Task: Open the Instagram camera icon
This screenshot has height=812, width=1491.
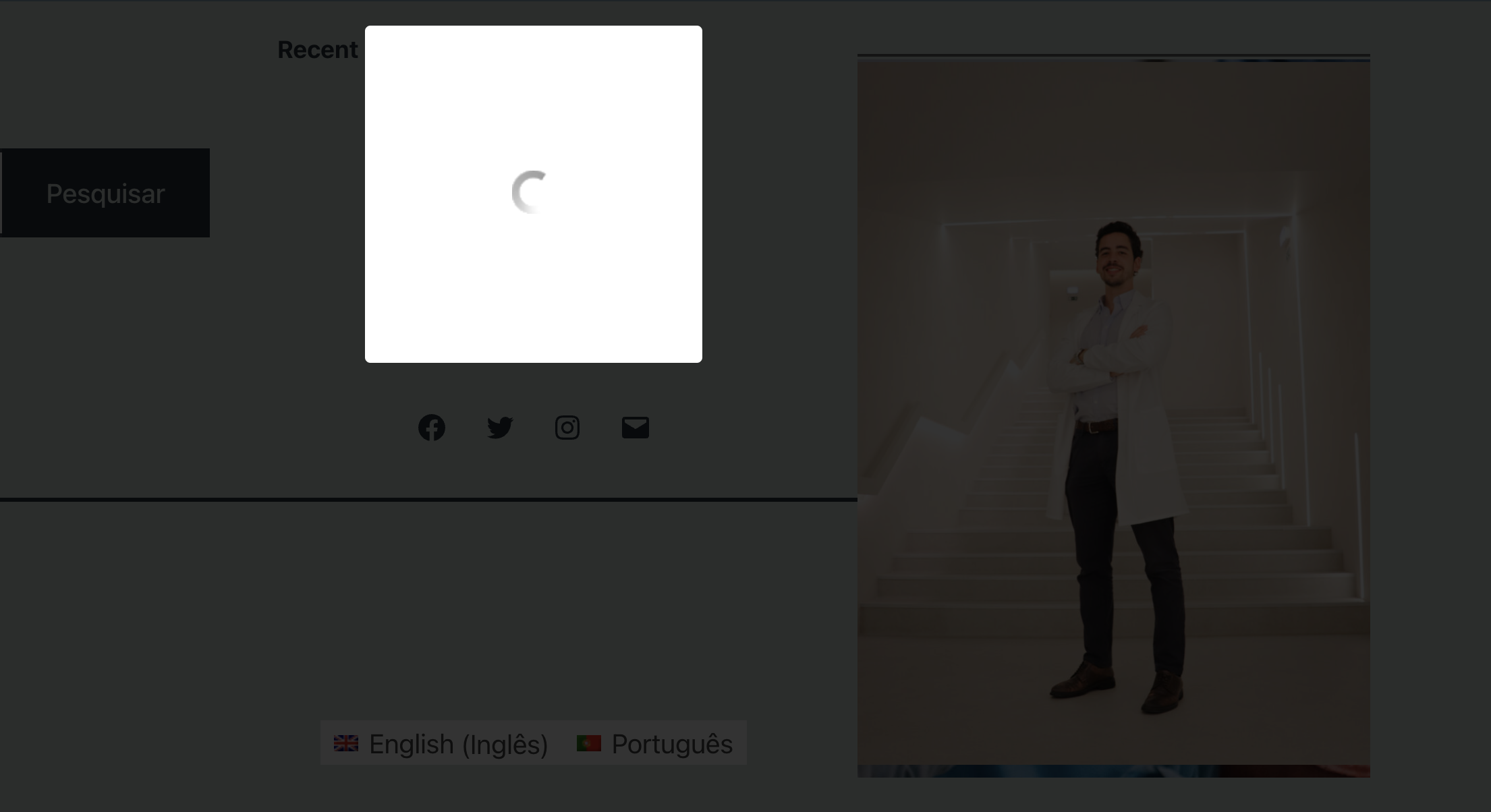Action: pos(567,428)
